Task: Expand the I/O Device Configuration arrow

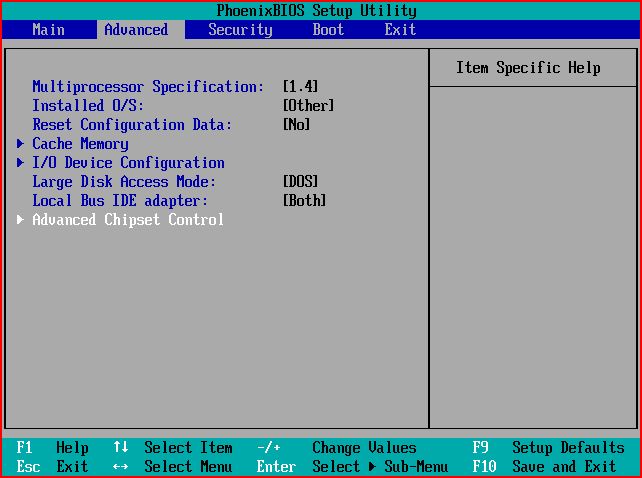Action: 20,163
